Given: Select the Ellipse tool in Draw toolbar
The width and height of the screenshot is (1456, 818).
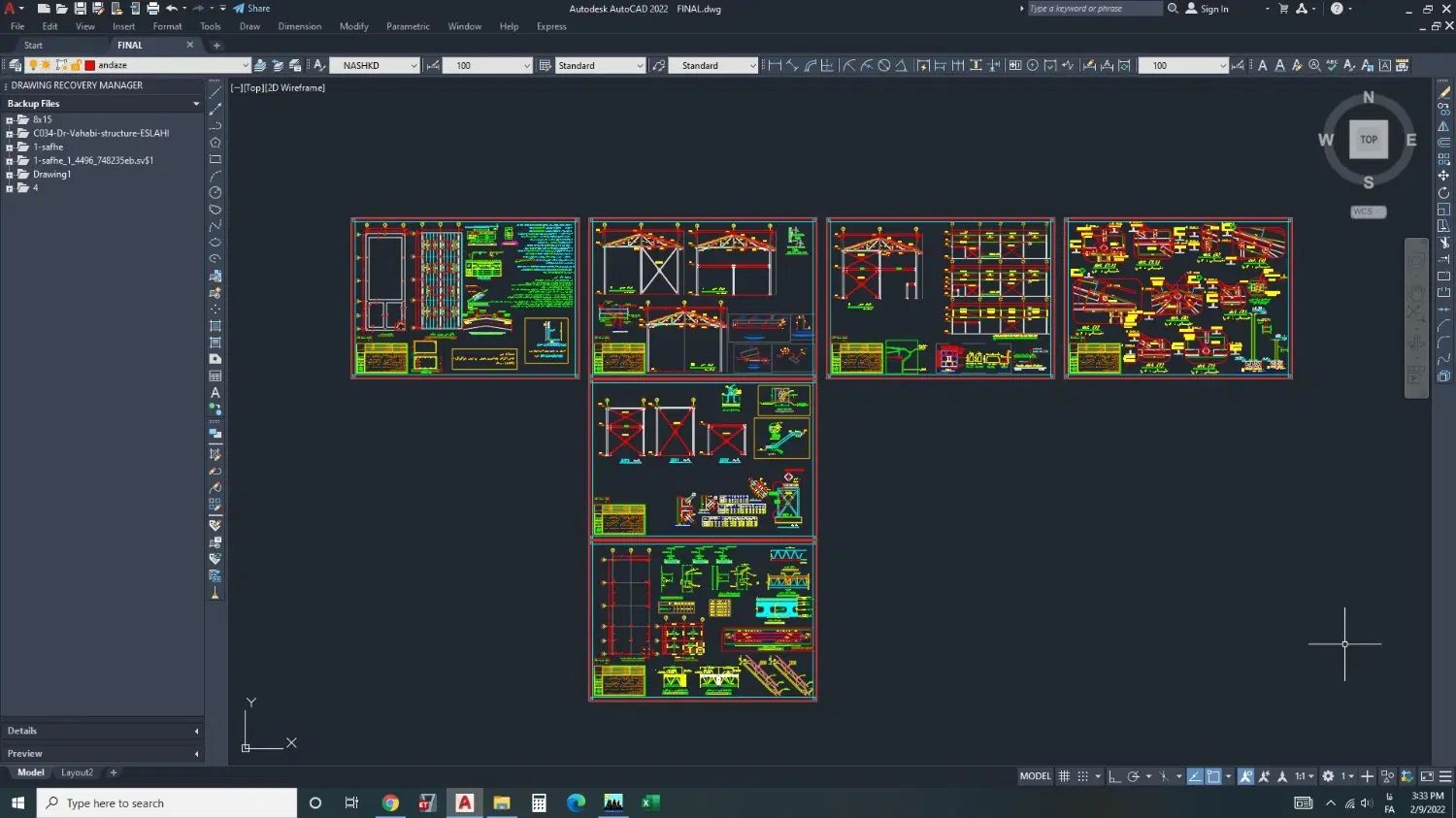Looking at the screenshot, I should pos(215,243).
